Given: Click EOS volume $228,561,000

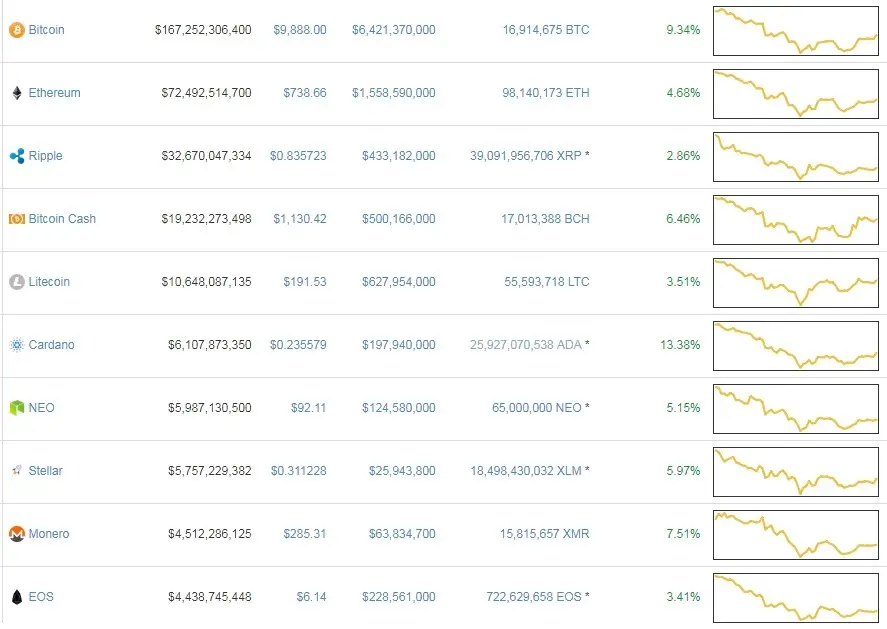Looking at the screenshot, I should click(399, 597).
